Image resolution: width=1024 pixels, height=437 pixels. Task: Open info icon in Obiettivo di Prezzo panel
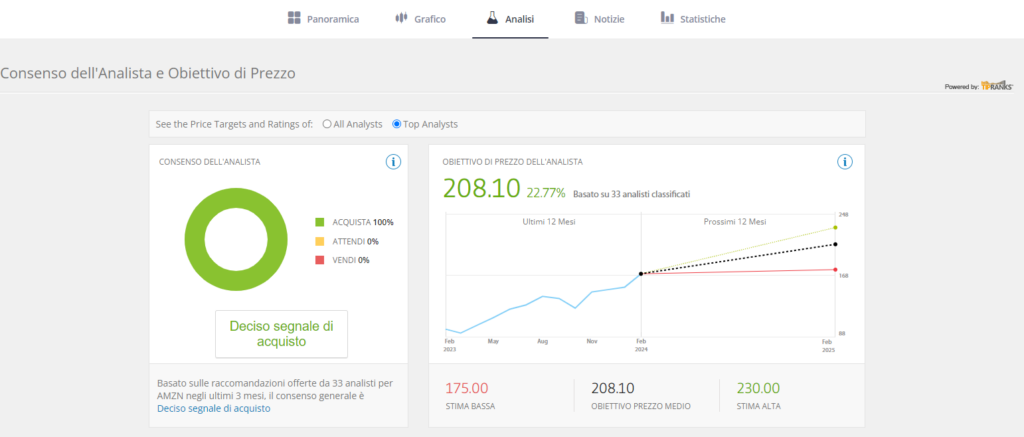pyautogui.click(x=845, y=162)
